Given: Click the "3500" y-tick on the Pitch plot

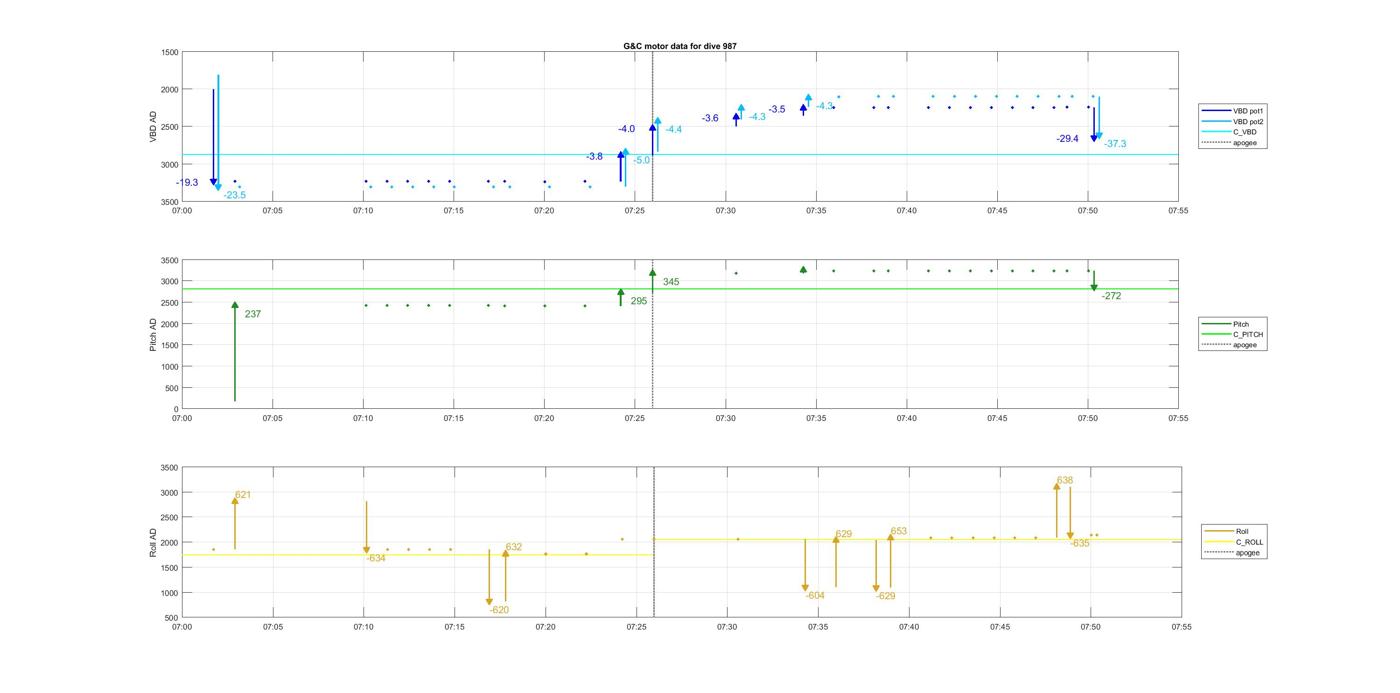Looking at the screenshot, I should pyautogui.click(x=168, y=260).
